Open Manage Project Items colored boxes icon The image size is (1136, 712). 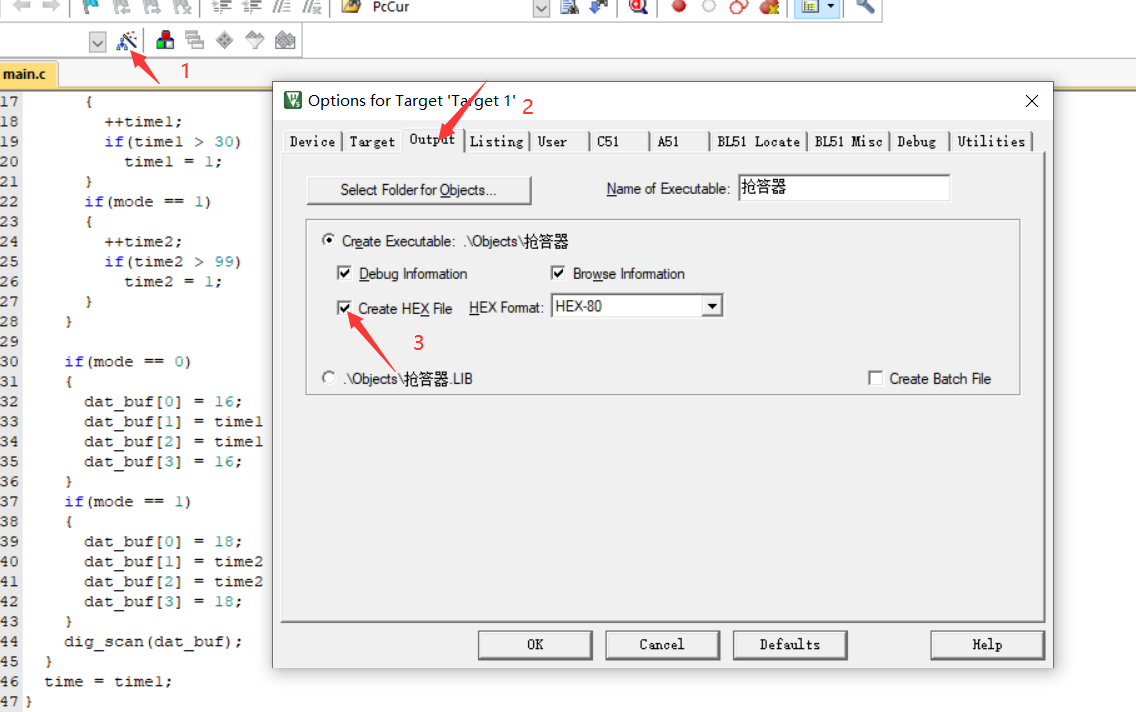click(165, 40)
